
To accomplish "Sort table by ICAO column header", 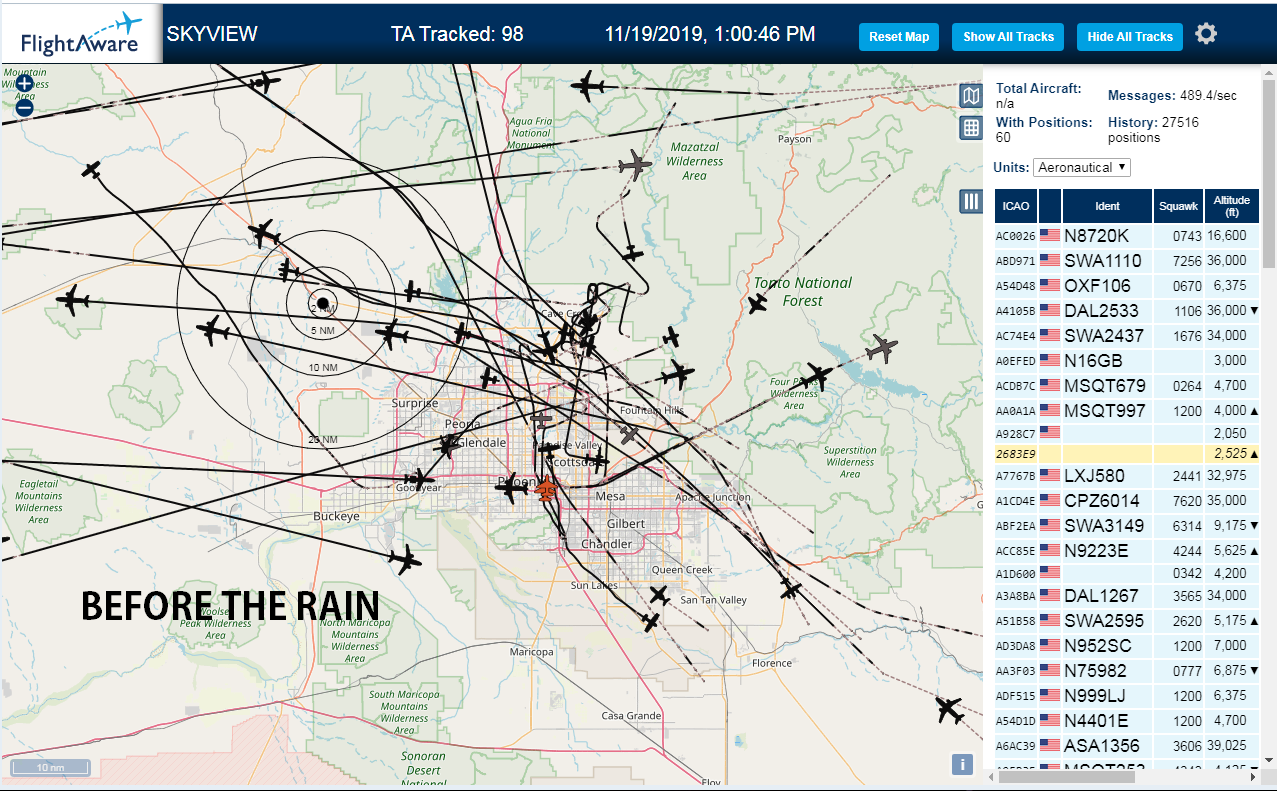I will click(x=1016, y=206).
